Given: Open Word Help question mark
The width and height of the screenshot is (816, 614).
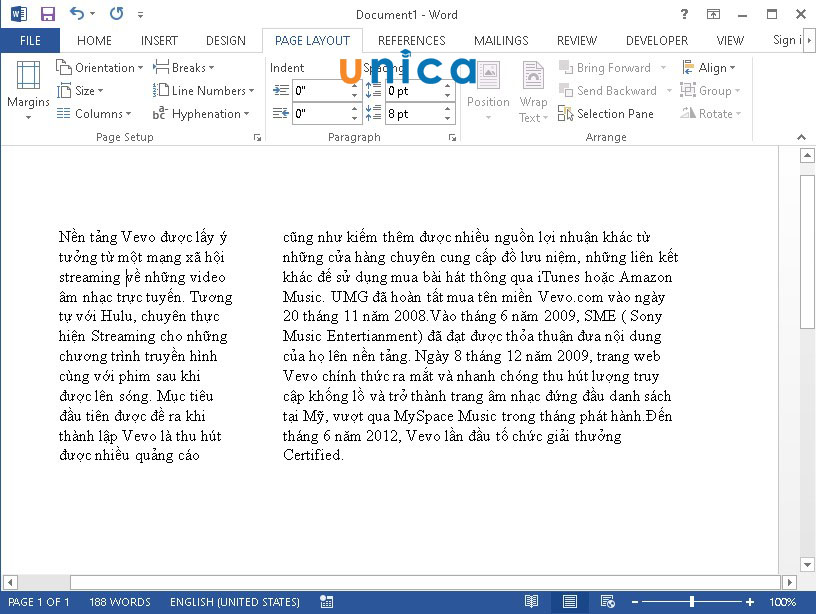Looking at the screenshot, I should (684, 14).
